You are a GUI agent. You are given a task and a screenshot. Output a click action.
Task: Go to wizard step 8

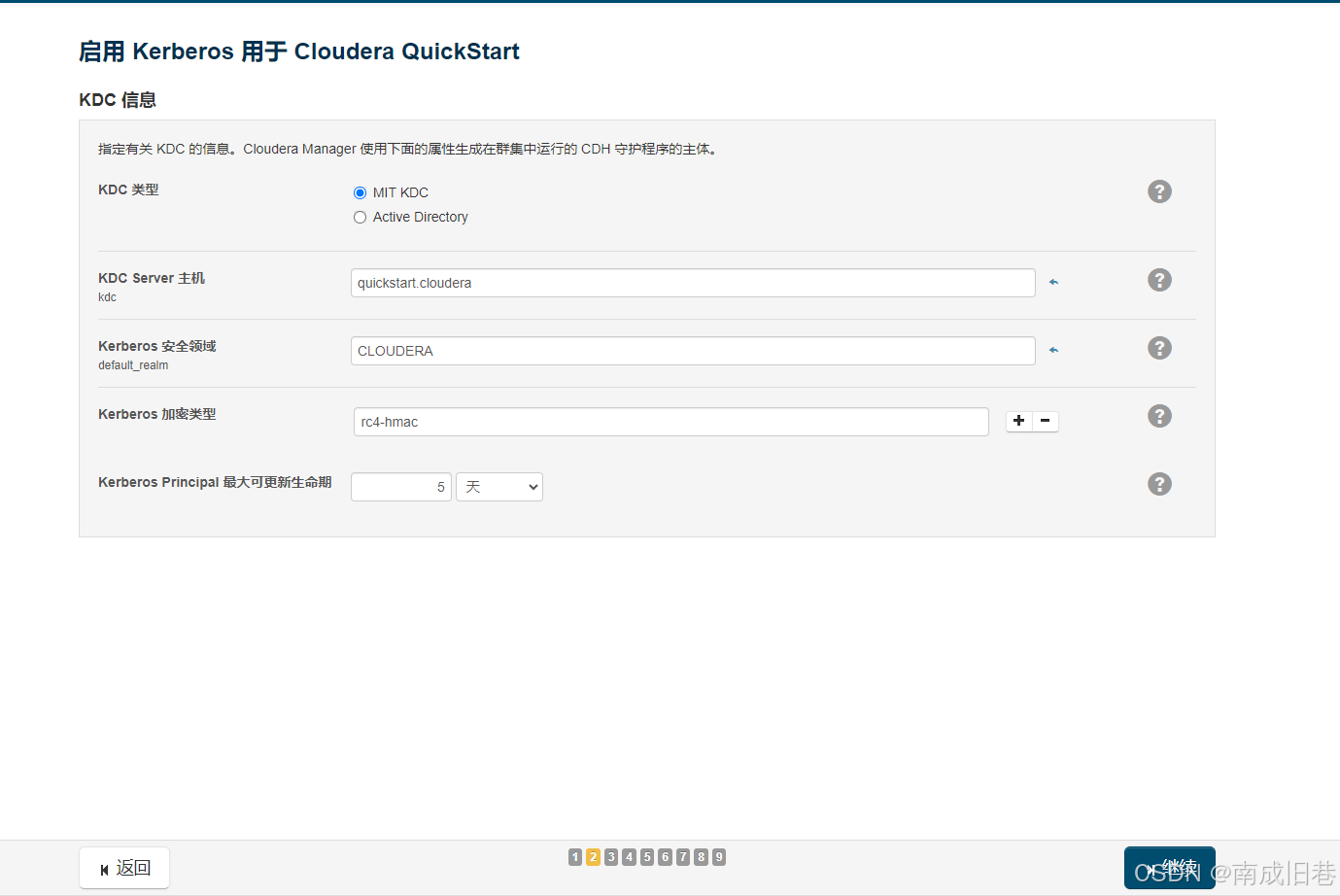(701, 857)
